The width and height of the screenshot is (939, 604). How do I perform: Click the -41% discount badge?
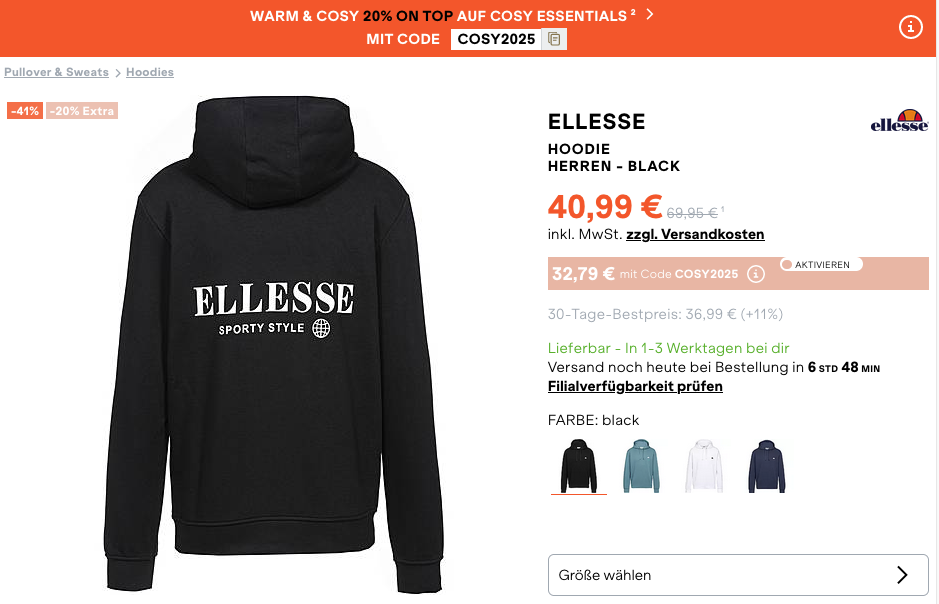[25, 111]
